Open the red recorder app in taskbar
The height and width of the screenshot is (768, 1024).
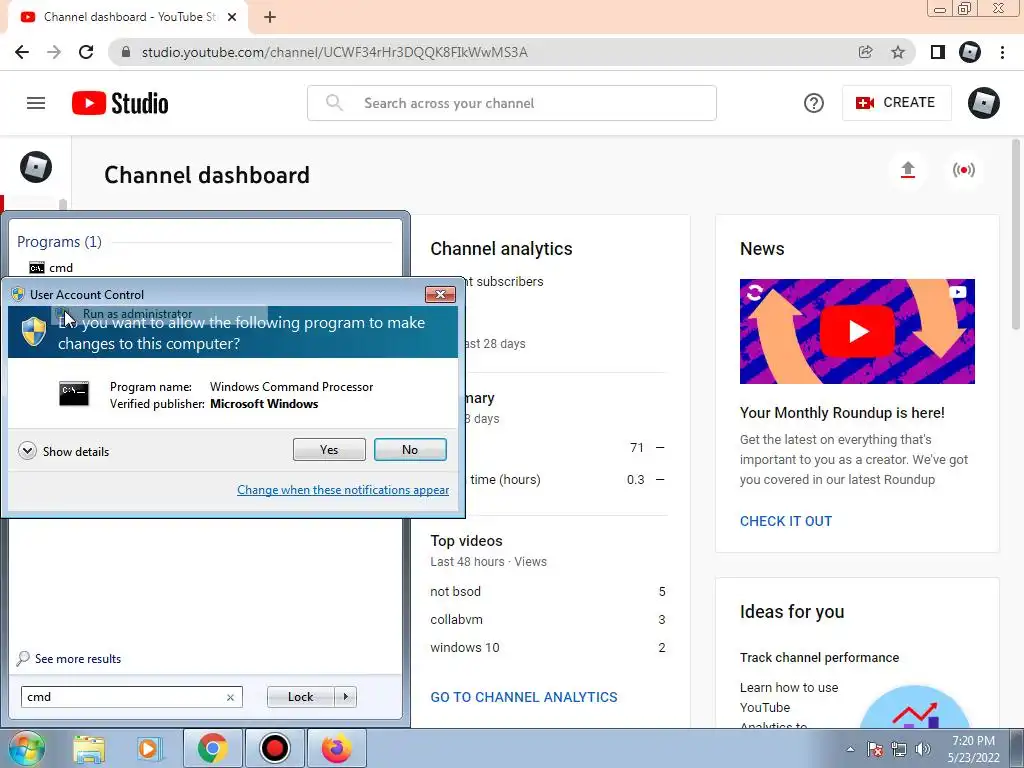(x=274, y=748)
